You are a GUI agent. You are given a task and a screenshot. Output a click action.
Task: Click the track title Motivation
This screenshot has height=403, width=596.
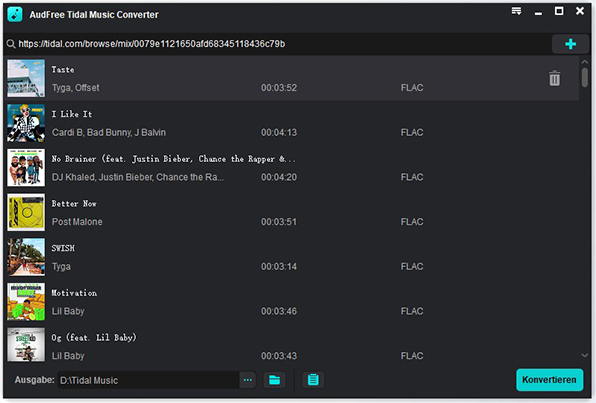74,293
